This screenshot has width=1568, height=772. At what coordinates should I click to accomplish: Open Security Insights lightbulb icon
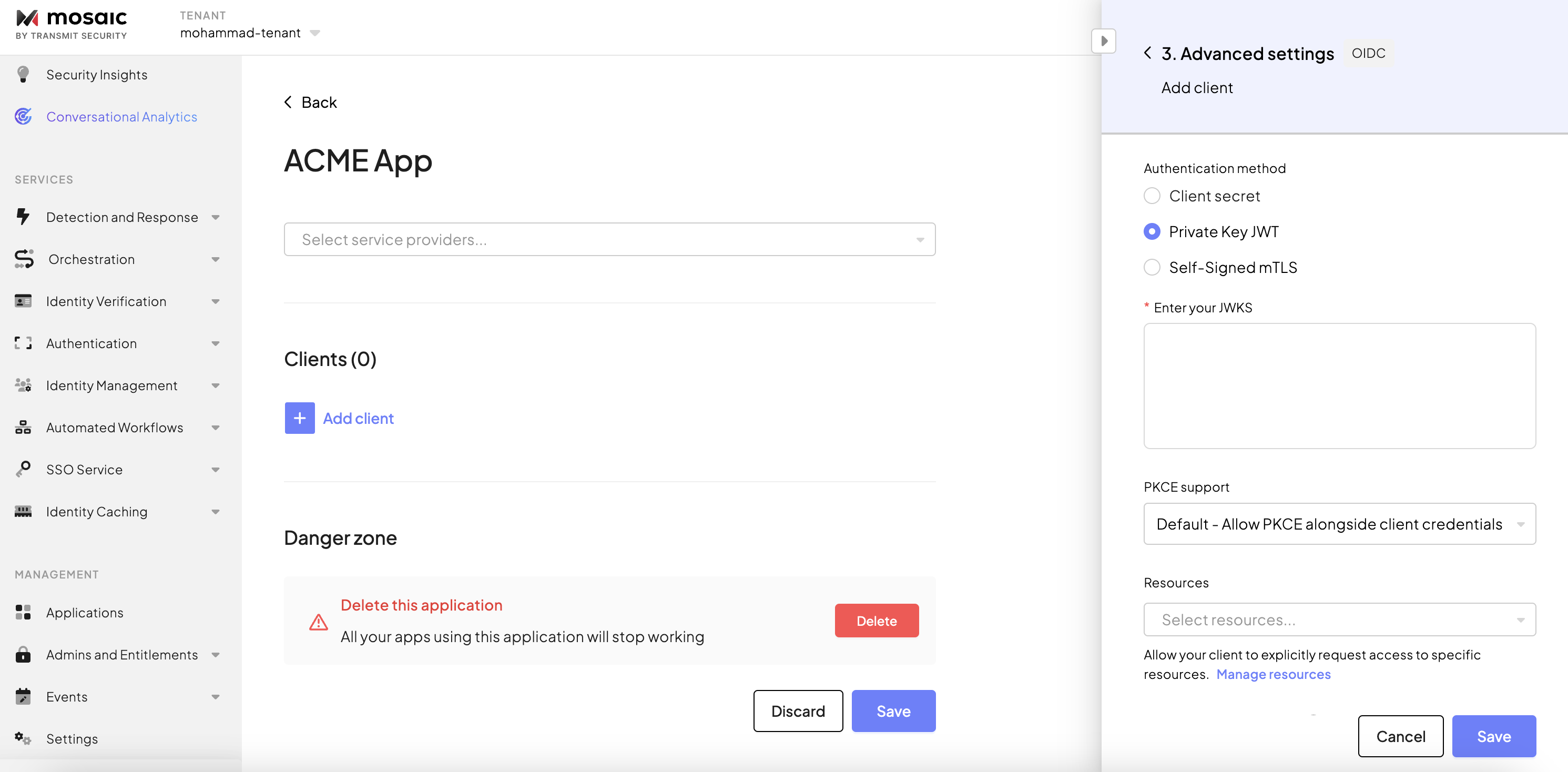(x=23, y=74)
